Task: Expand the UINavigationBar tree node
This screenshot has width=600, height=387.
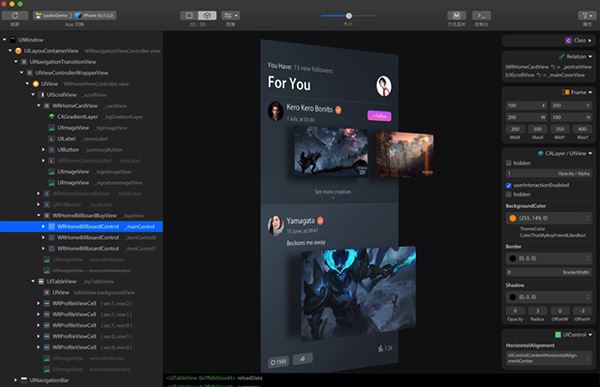Action: [16, 380]
